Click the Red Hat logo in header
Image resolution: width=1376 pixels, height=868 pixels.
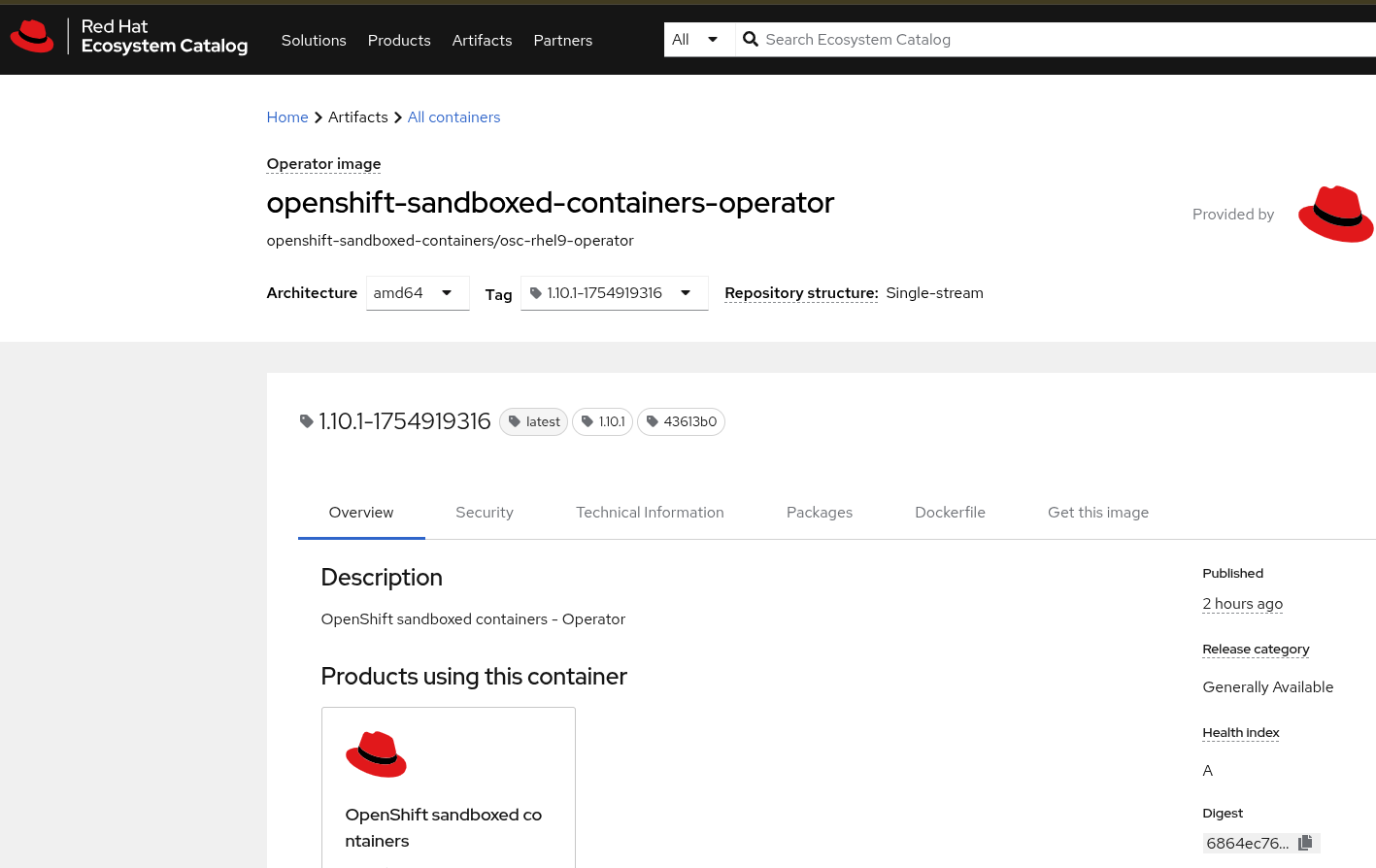coord(32,37)
